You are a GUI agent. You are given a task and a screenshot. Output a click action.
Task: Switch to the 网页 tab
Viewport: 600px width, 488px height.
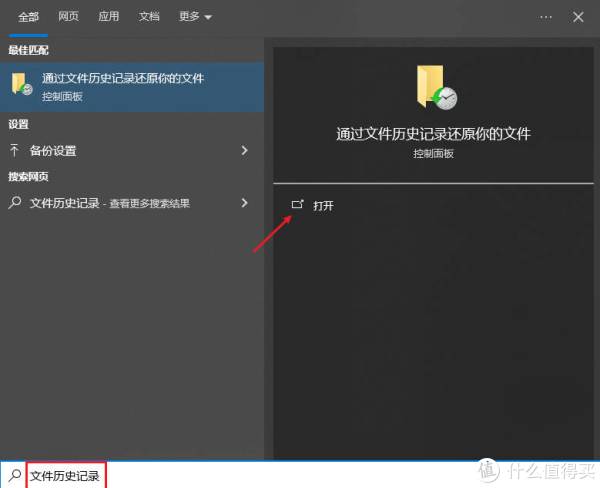[69, 17]
